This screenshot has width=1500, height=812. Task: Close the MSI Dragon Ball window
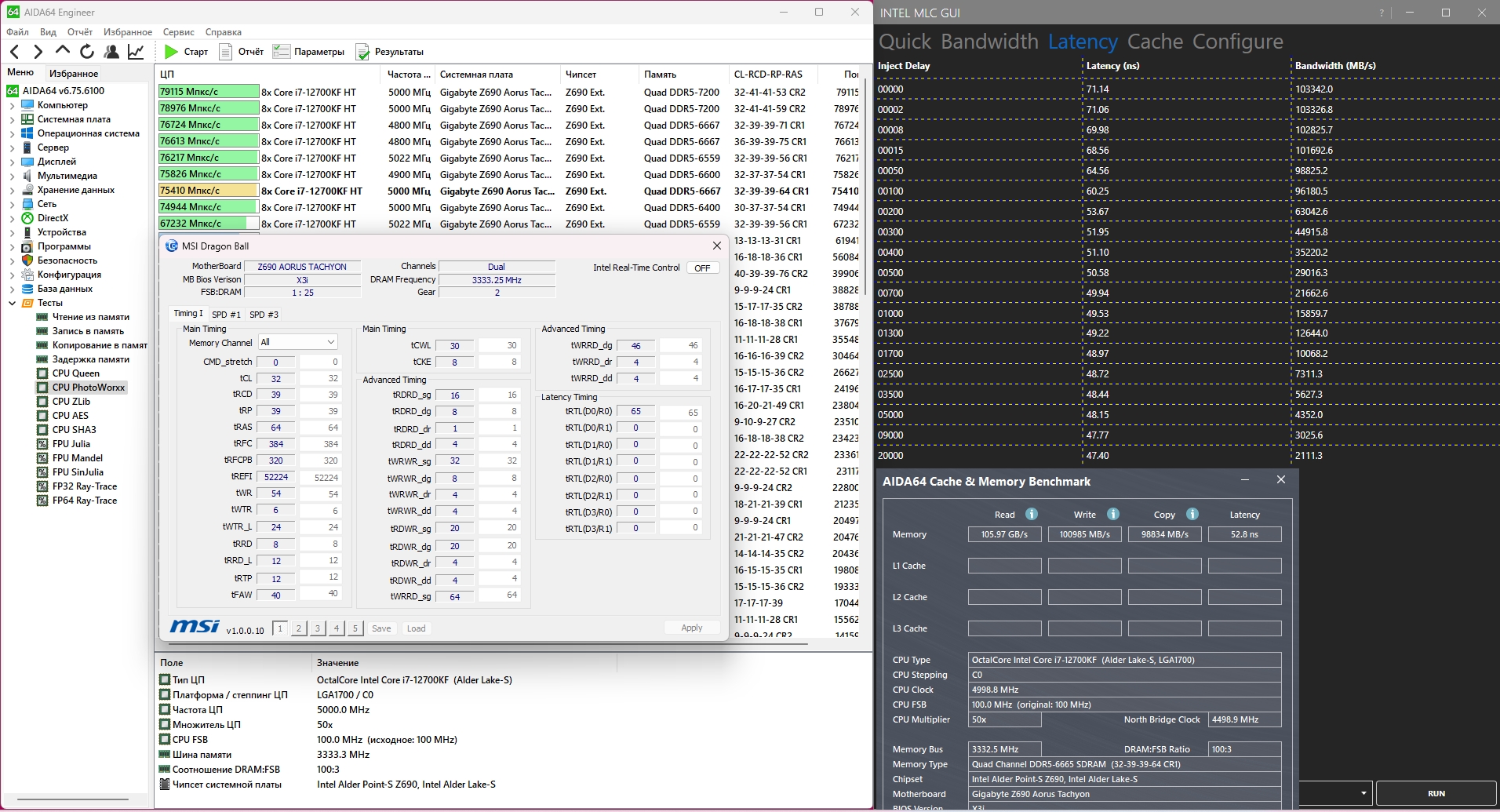pos(716,246)
